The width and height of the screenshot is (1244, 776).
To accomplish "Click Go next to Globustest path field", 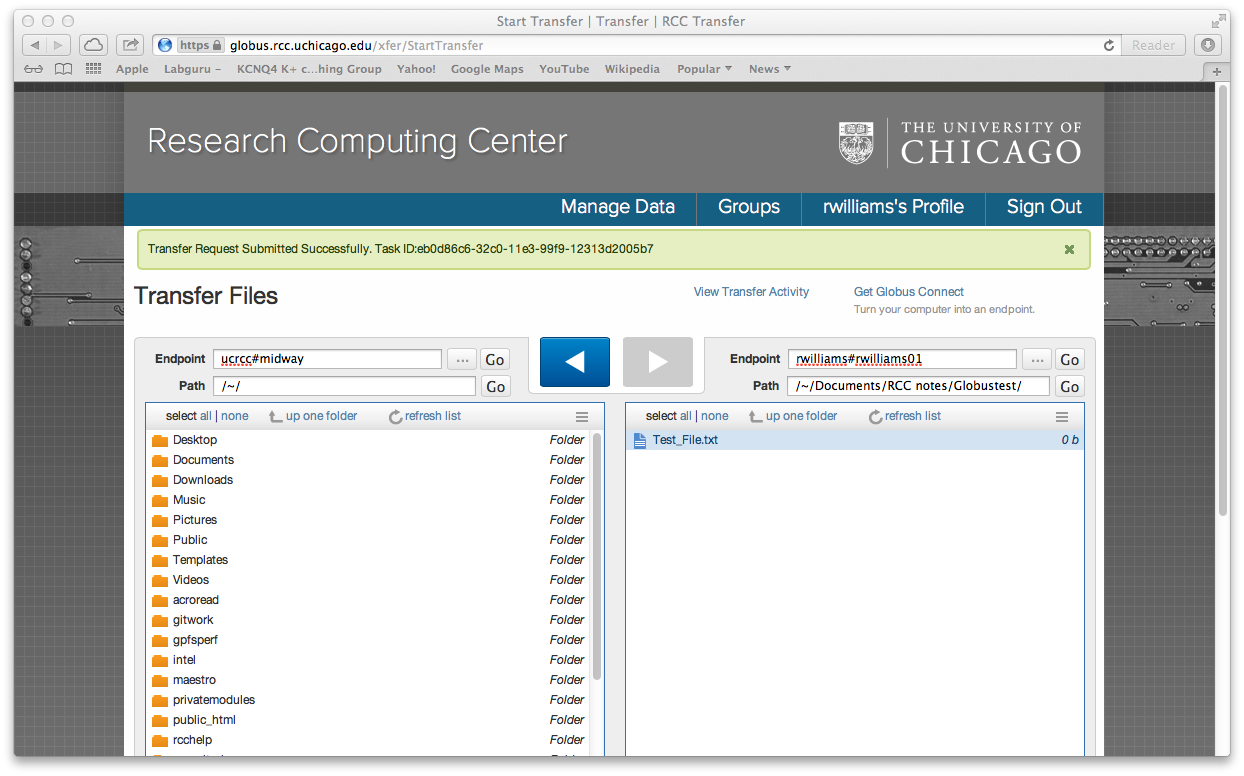I will click(1070, 387).
